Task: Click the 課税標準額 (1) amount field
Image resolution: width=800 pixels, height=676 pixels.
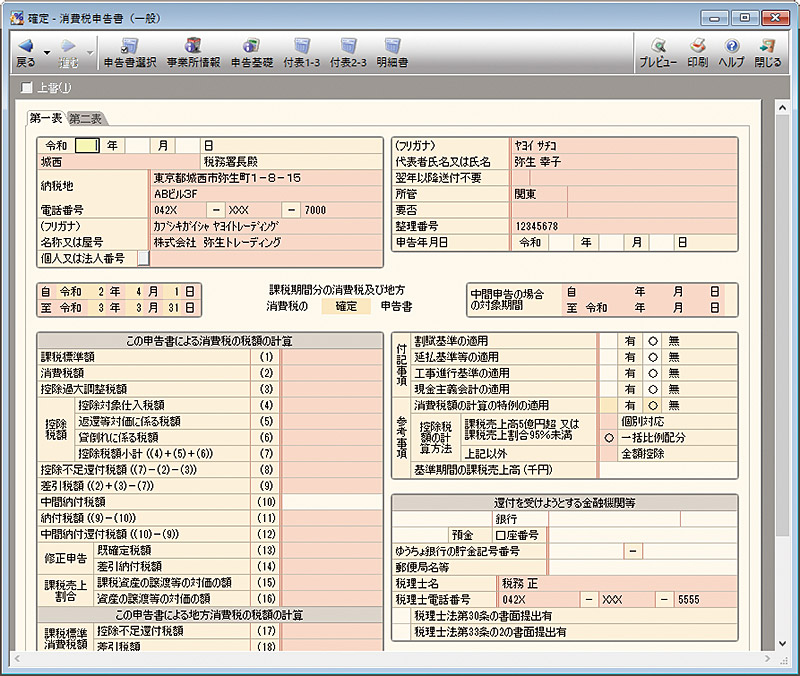Action: click(x=332, y=357)
